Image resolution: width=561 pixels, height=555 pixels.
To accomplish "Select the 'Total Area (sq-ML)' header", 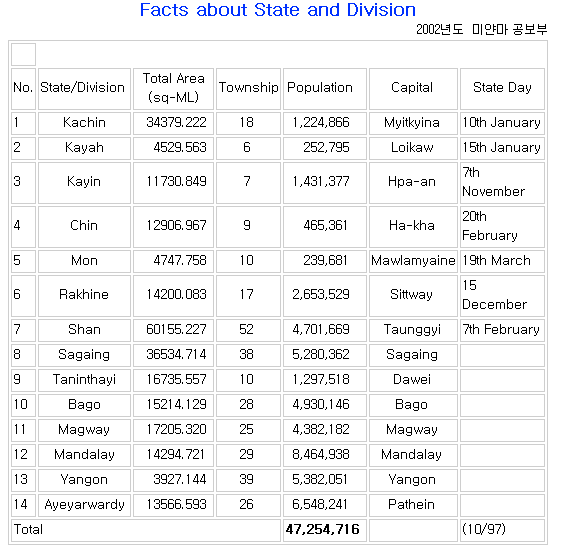I will [174, 88].
